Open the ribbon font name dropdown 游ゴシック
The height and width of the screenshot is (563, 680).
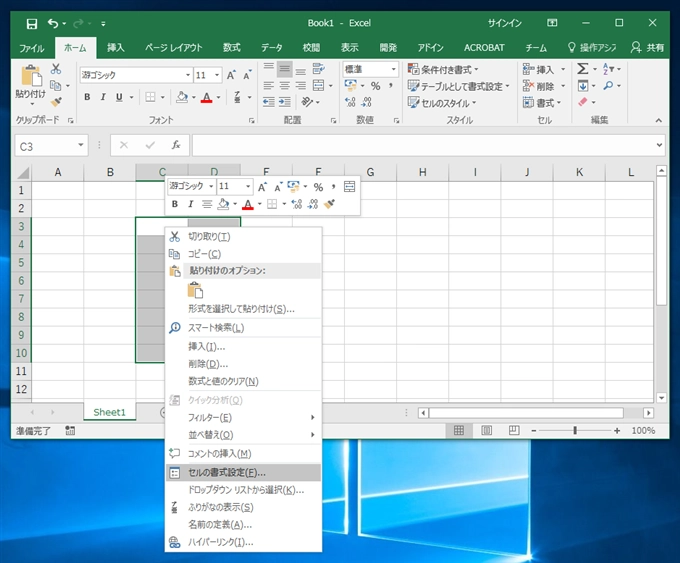click(188, 75)
